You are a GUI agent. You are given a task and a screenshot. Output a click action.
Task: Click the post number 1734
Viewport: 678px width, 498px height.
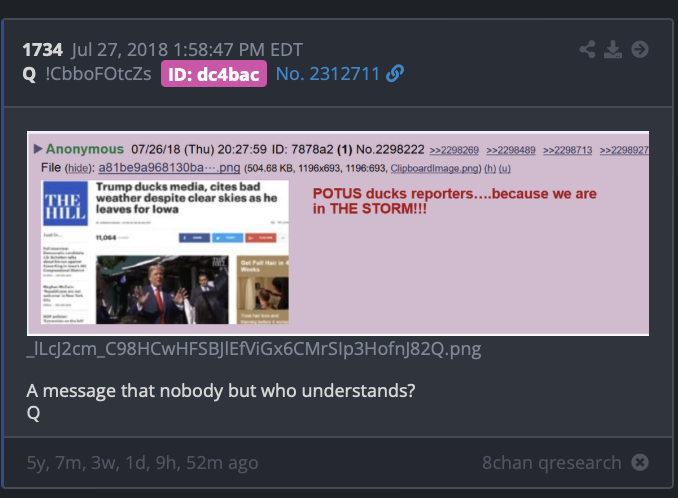pyautogui.click(x=42, y=50)
